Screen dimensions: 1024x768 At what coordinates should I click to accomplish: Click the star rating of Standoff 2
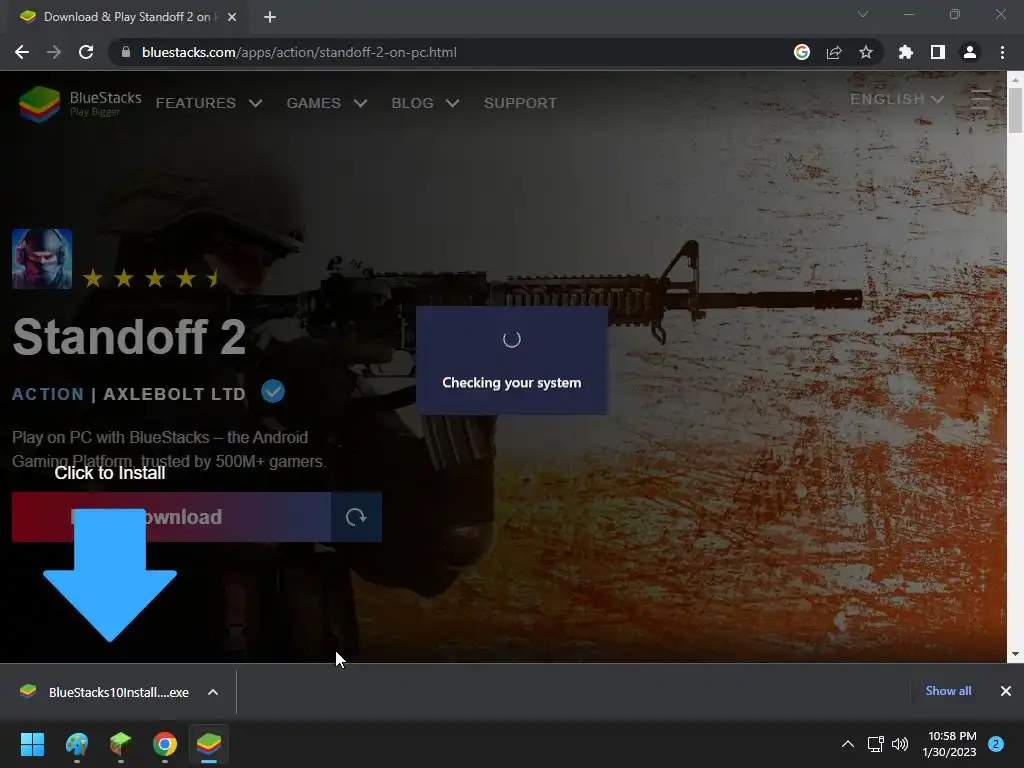(151, 279)
